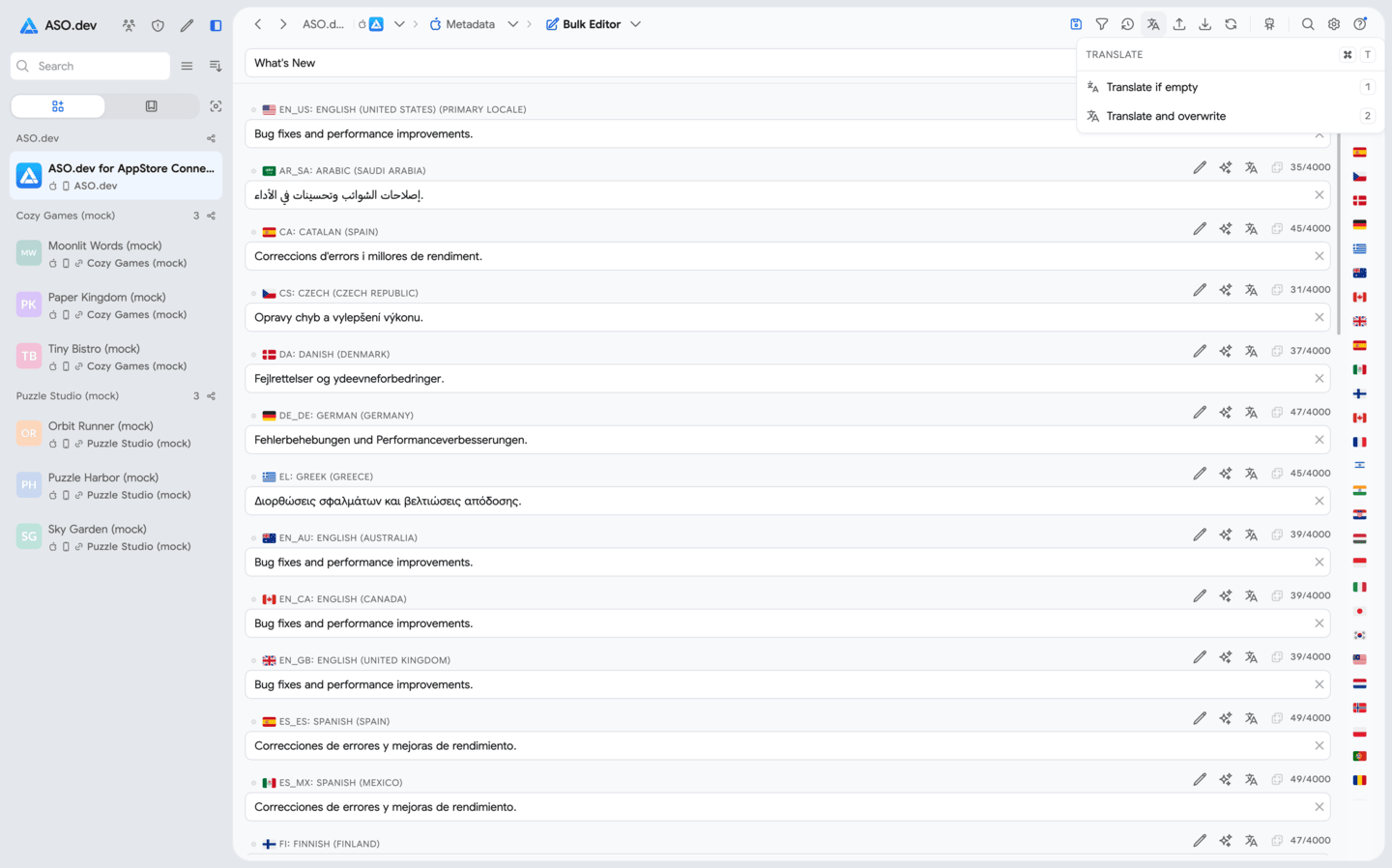Click the copy icon on Arabic row
Image resolution: width=1392 pixels, height=868 pixels.
coord(1277,167)
